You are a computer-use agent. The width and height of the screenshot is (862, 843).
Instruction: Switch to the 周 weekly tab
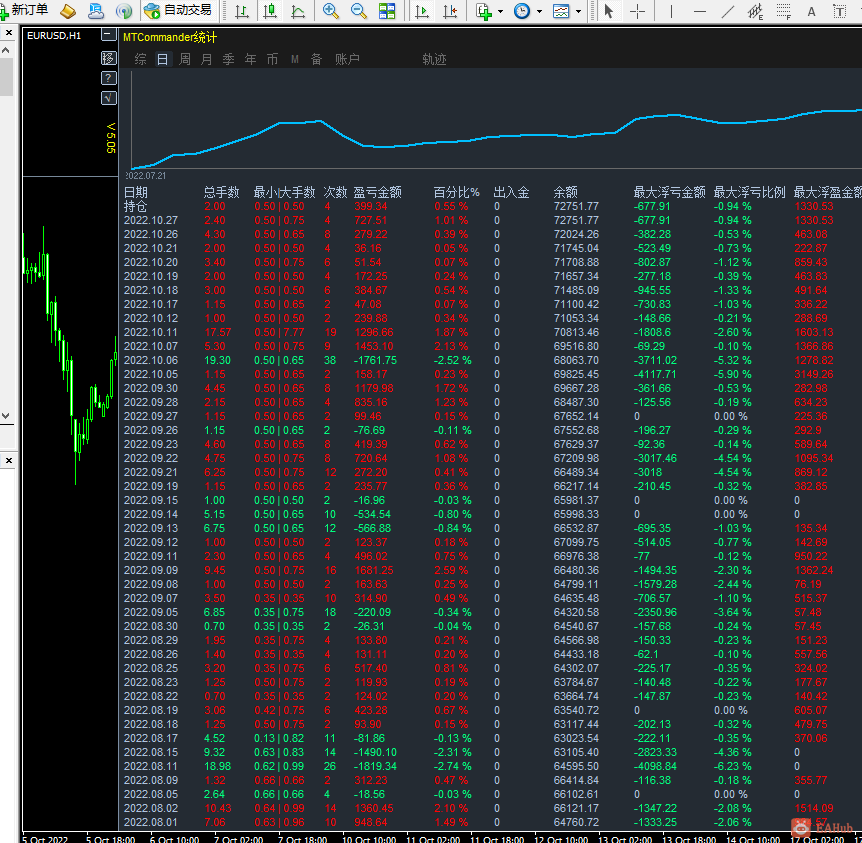[185, 59]
